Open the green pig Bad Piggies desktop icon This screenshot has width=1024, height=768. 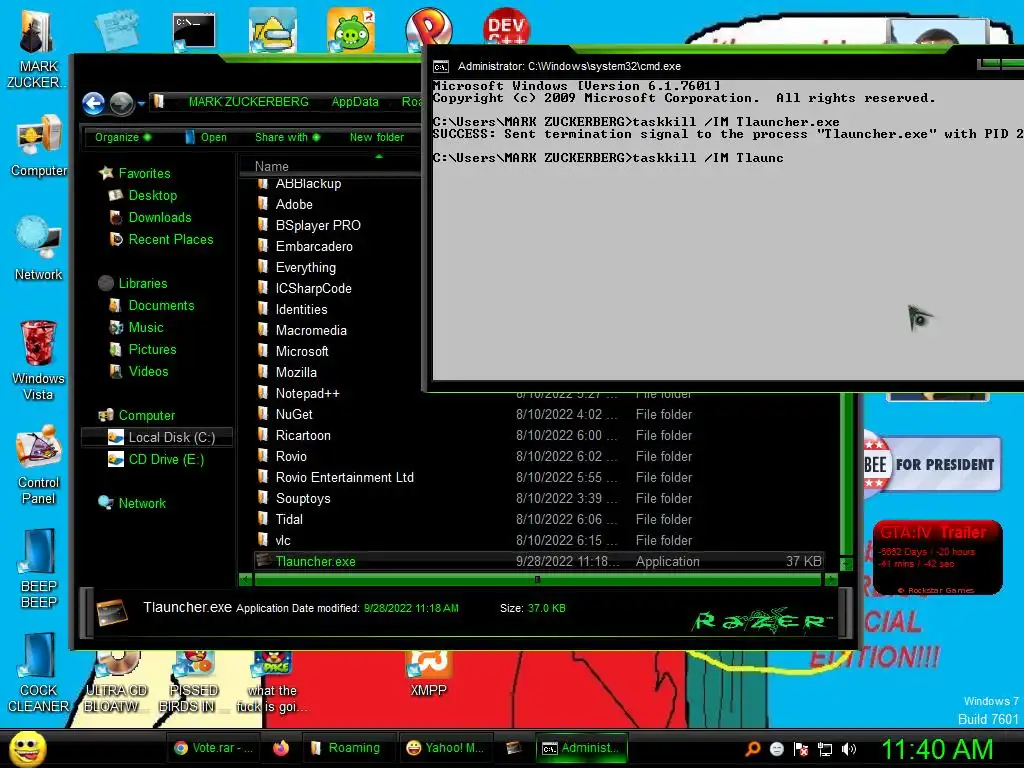(351, 30)
